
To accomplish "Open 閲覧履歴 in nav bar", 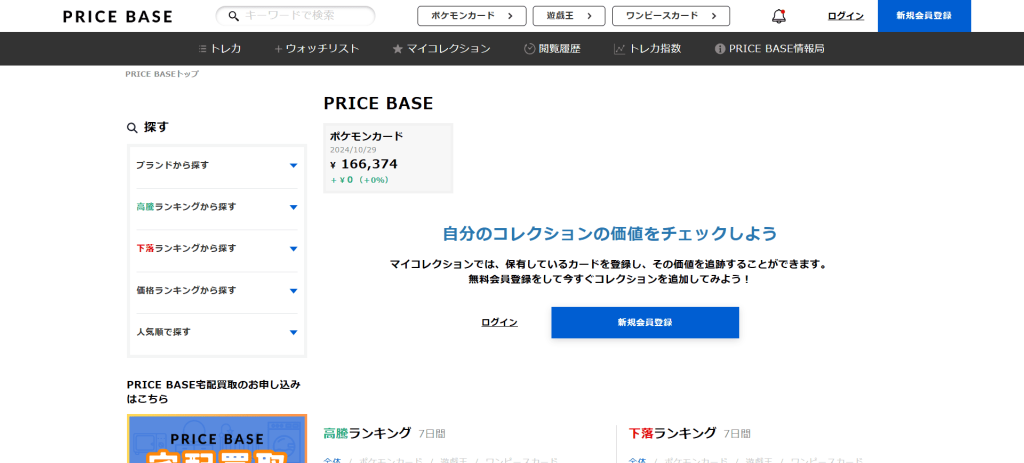I will click(552, 49).
